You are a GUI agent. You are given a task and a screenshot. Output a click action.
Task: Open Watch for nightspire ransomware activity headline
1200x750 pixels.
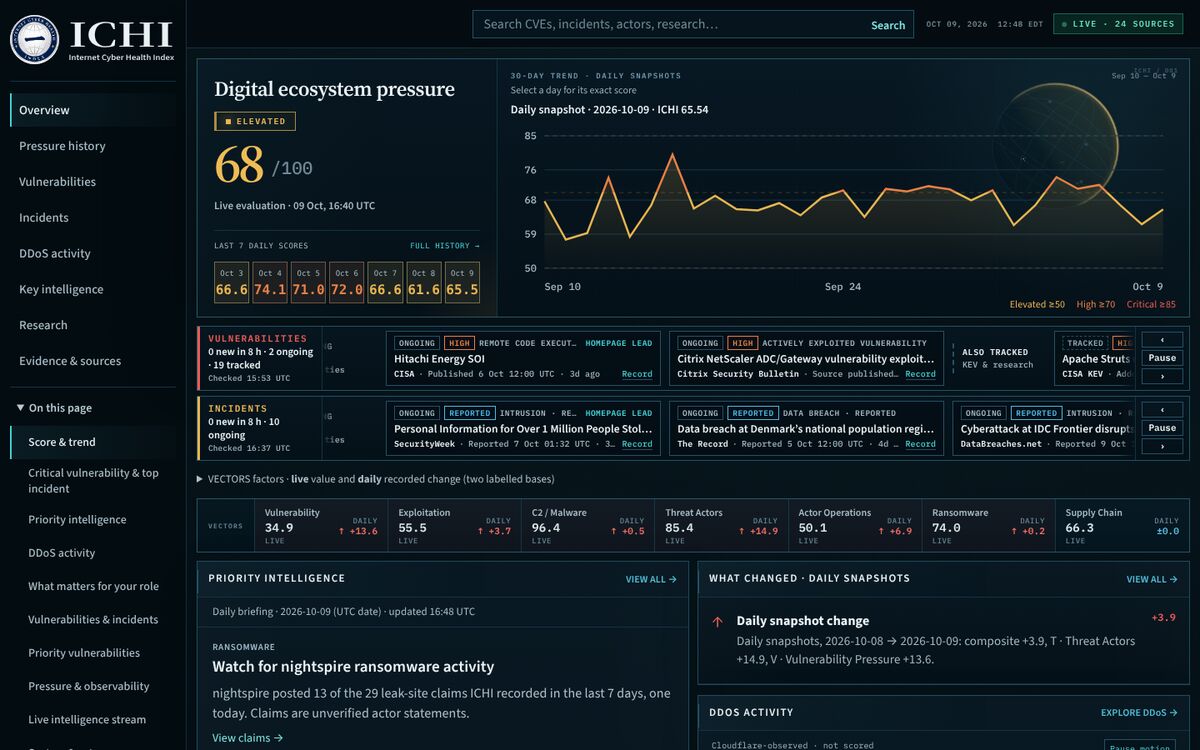(x=353, y=667)
